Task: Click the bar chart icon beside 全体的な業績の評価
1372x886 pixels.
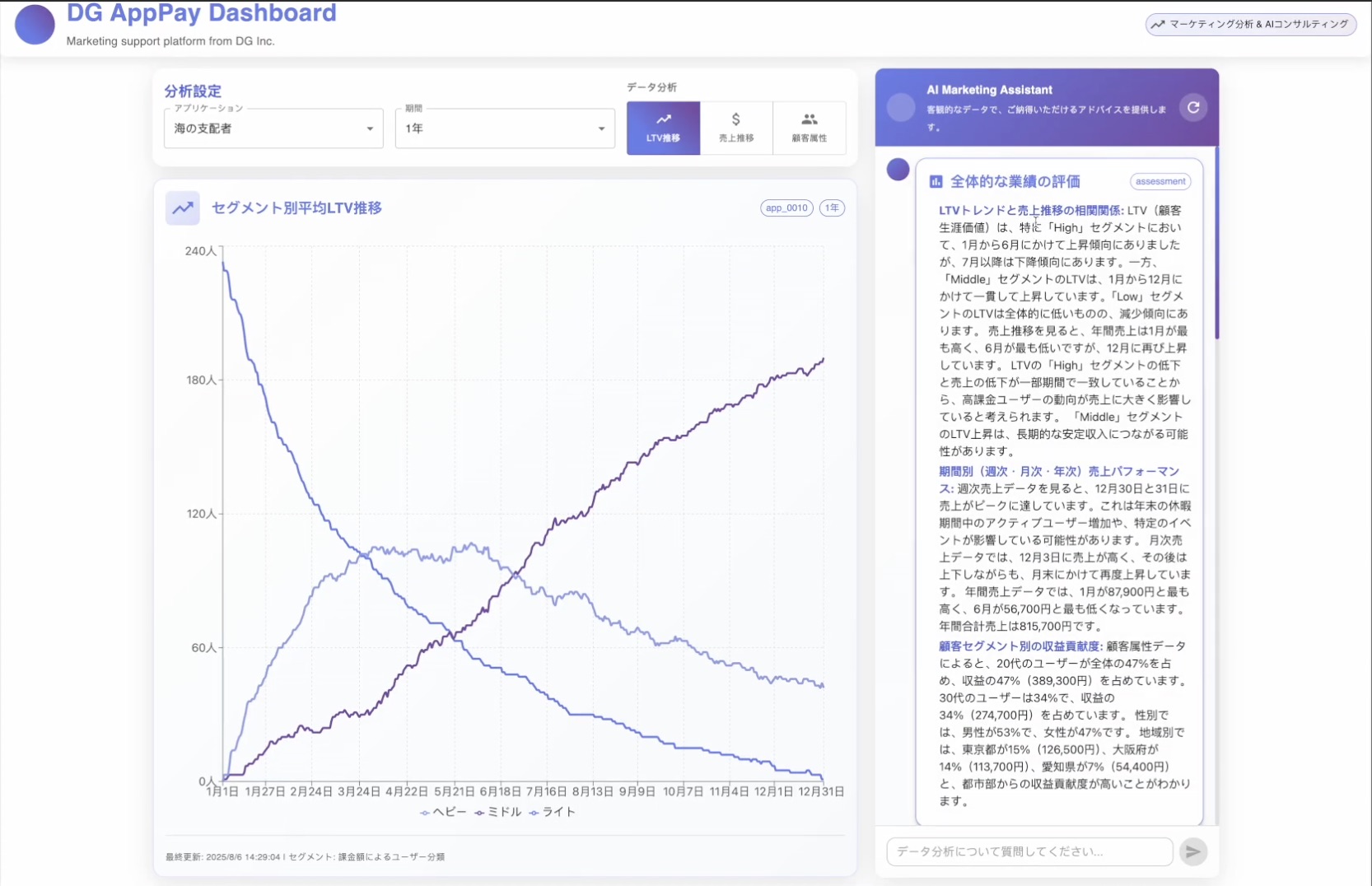Action: (x=936, y=182)
